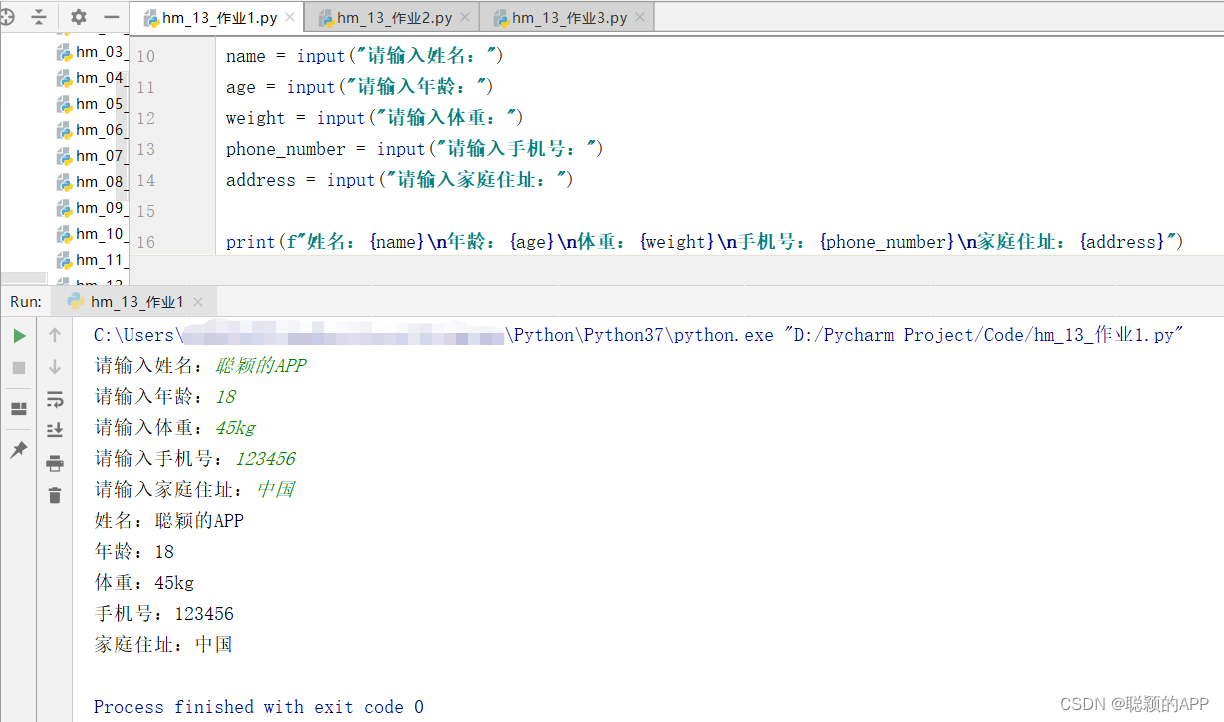The width and height of the screenshot is (1224, 722).
Task: Click line number 12 in gutter
Action: [146, 118]
